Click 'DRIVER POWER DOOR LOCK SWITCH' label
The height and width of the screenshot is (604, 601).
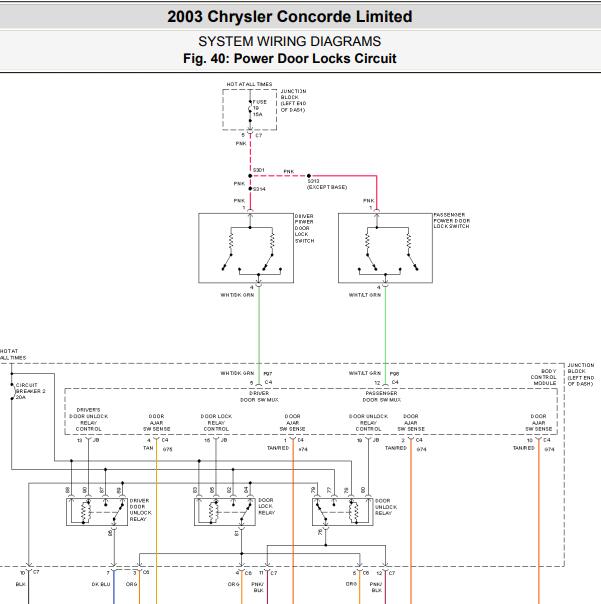[x=304, y=228]
